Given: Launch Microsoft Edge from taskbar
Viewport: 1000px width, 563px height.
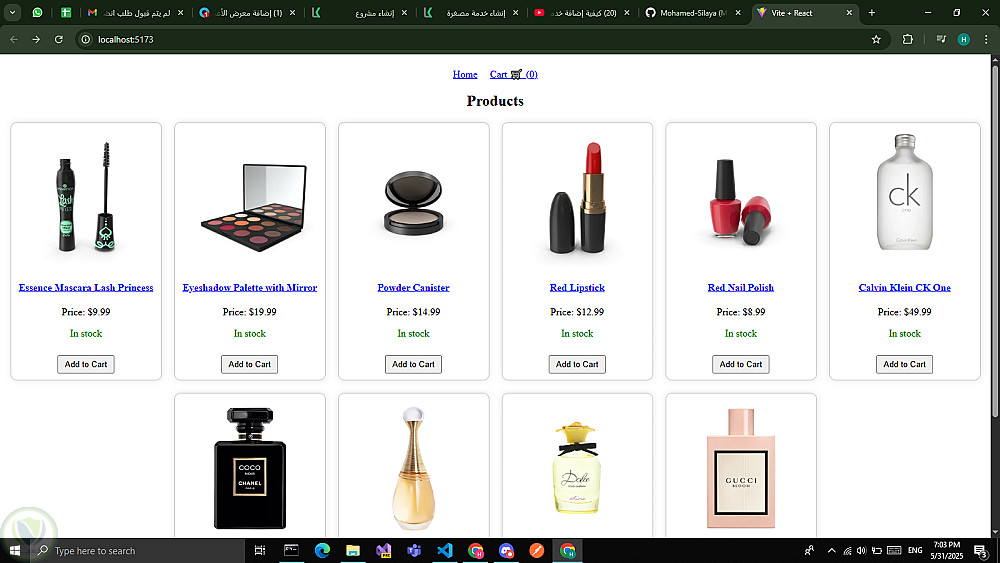Looking at the screenshot, I should click(322, 550).
